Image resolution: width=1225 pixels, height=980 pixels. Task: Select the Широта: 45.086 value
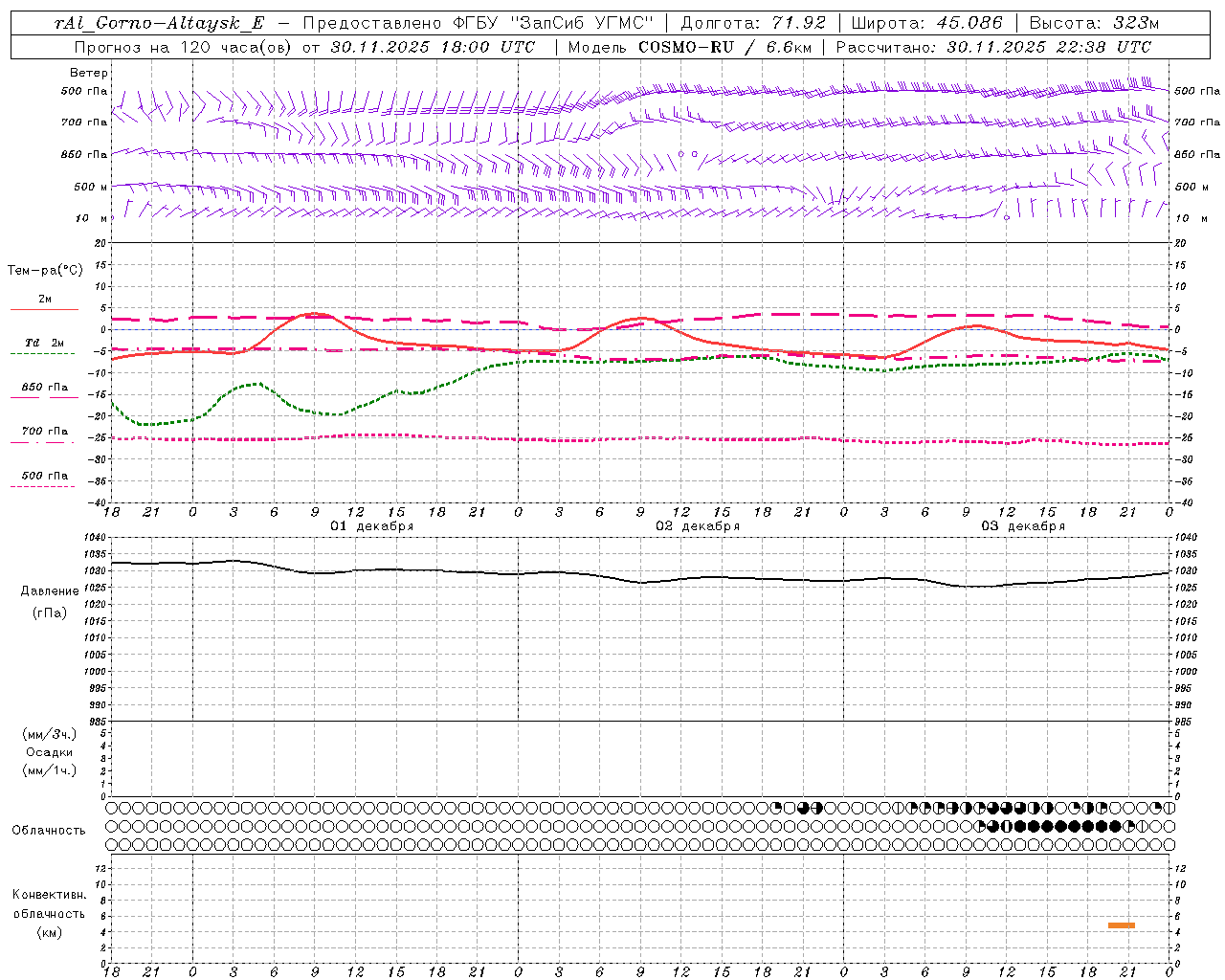(x=926, y=23)
